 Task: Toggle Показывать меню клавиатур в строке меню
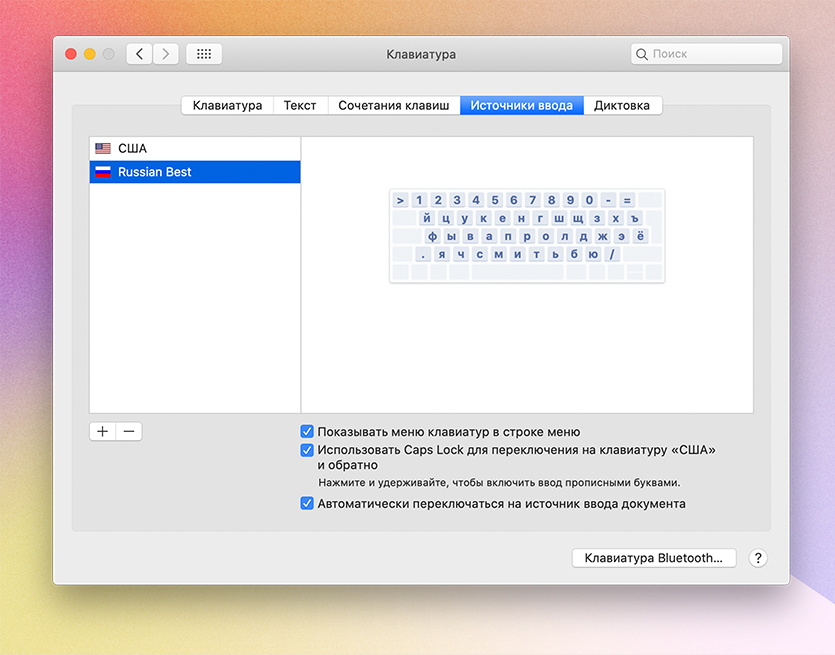click(308, 432)
